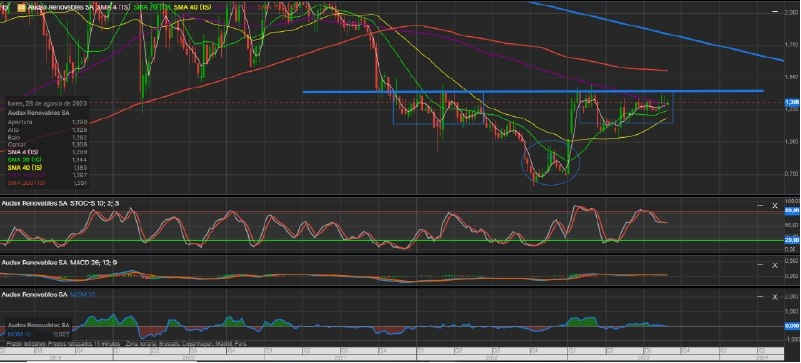Click the date heading in the data tooltip
This screenshot has height=363, width=801.
point(48,103)
